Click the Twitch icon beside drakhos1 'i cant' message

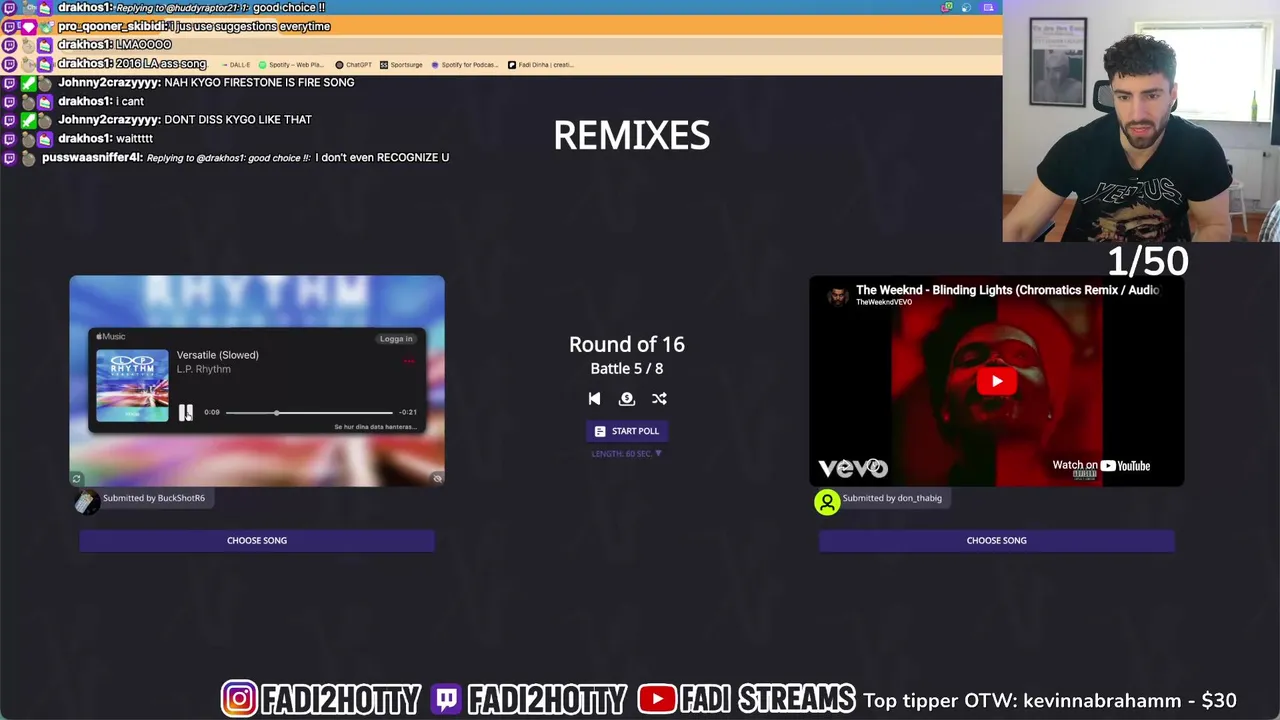tap(10, 102)
